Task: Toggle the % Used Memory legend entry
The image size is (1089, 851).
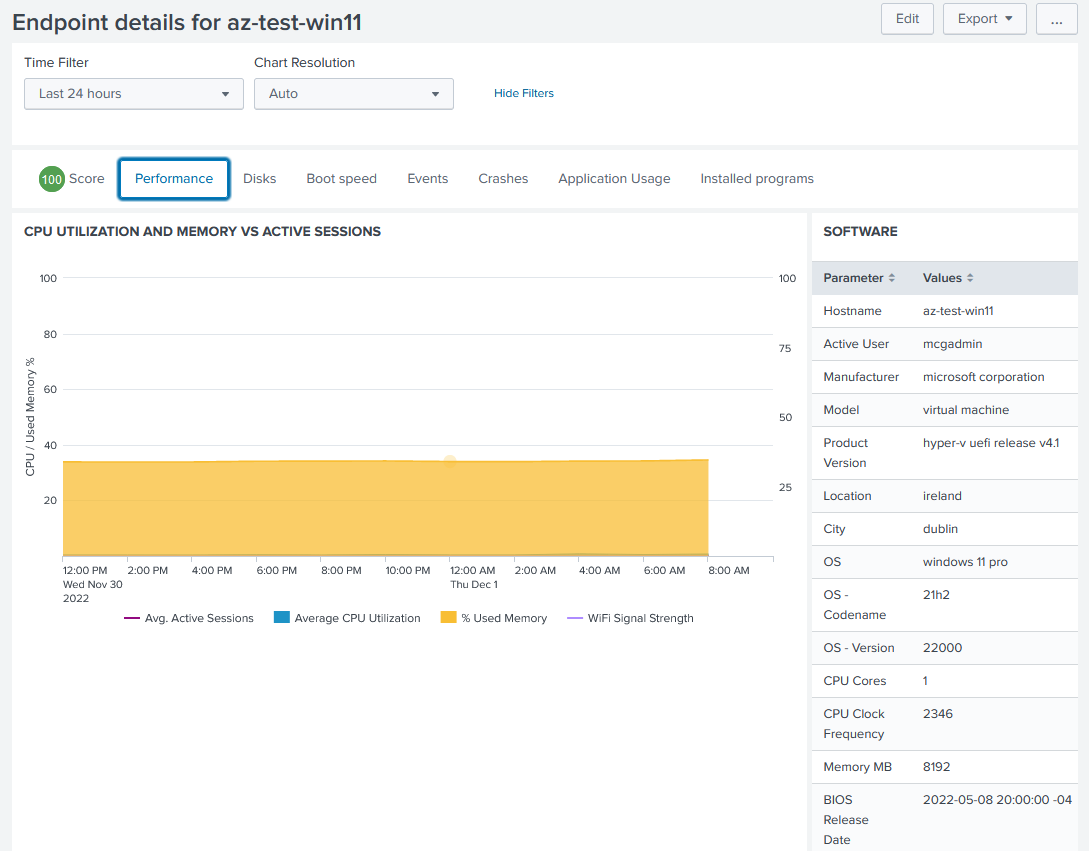Action: [494, 618]
